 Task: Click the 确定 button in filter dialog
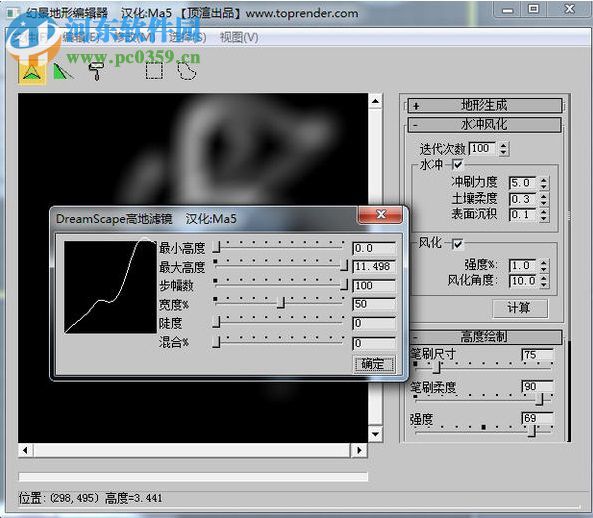point(374,364)
